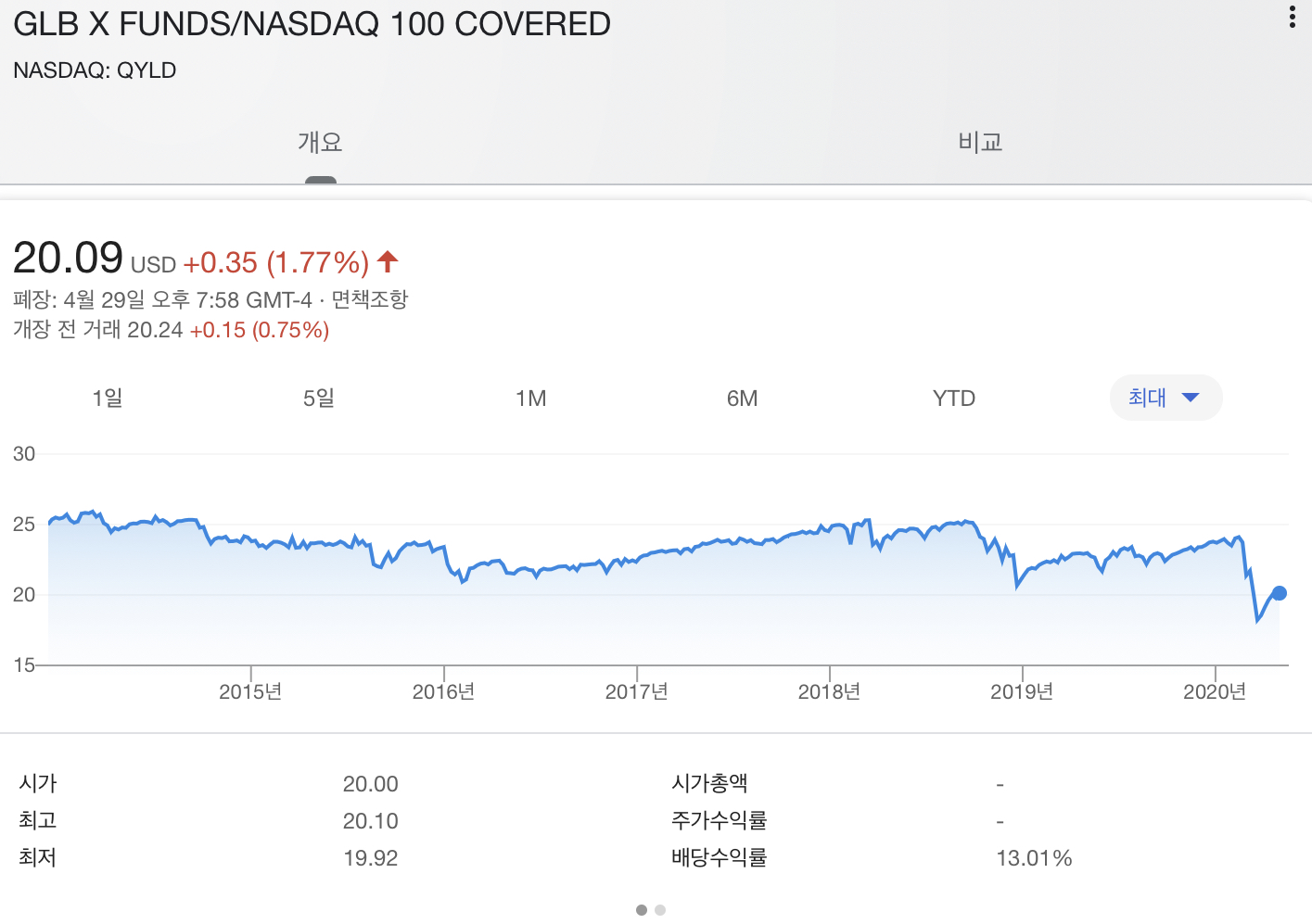This screenshot has height=924, width=1312.
Task: Select the 5일 chart range
Action: pyautogui.click(x=319, y=398)
